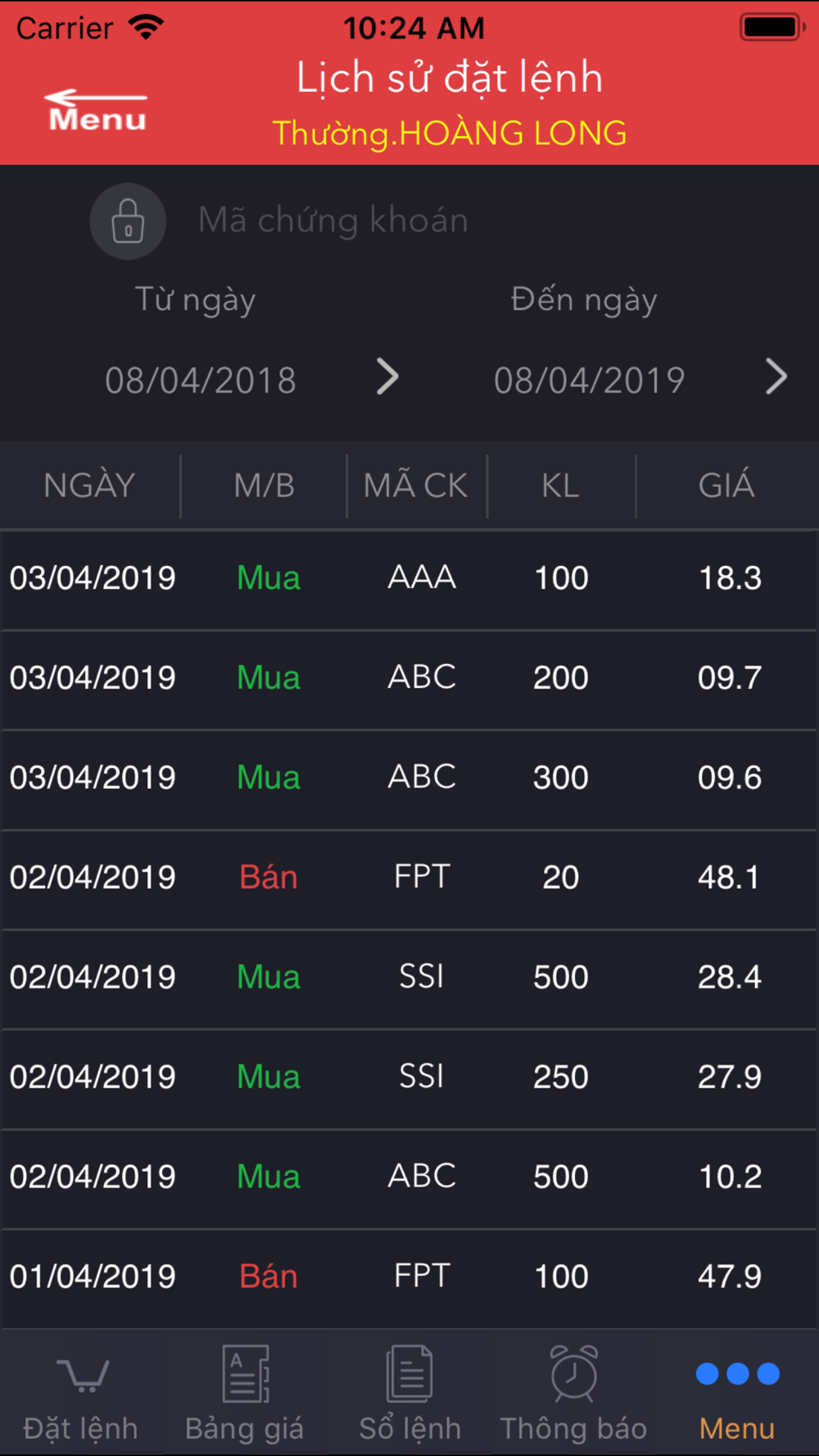Expand the Từ ngày date chevron
Viewport: 819px width, 1456px height.
[387, 378]
